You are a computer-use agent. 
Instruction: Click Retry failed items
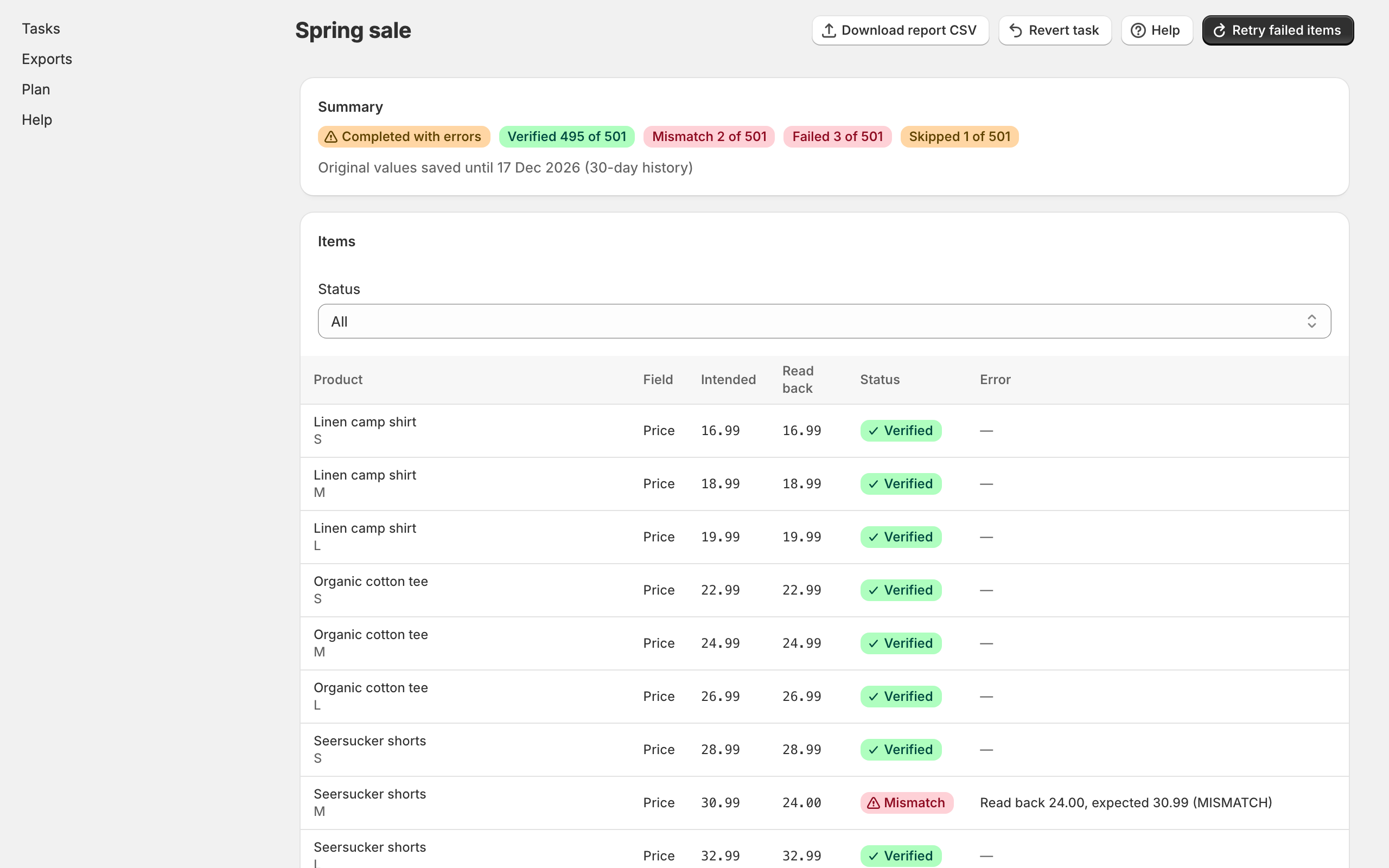click(x=1278, y=30)
